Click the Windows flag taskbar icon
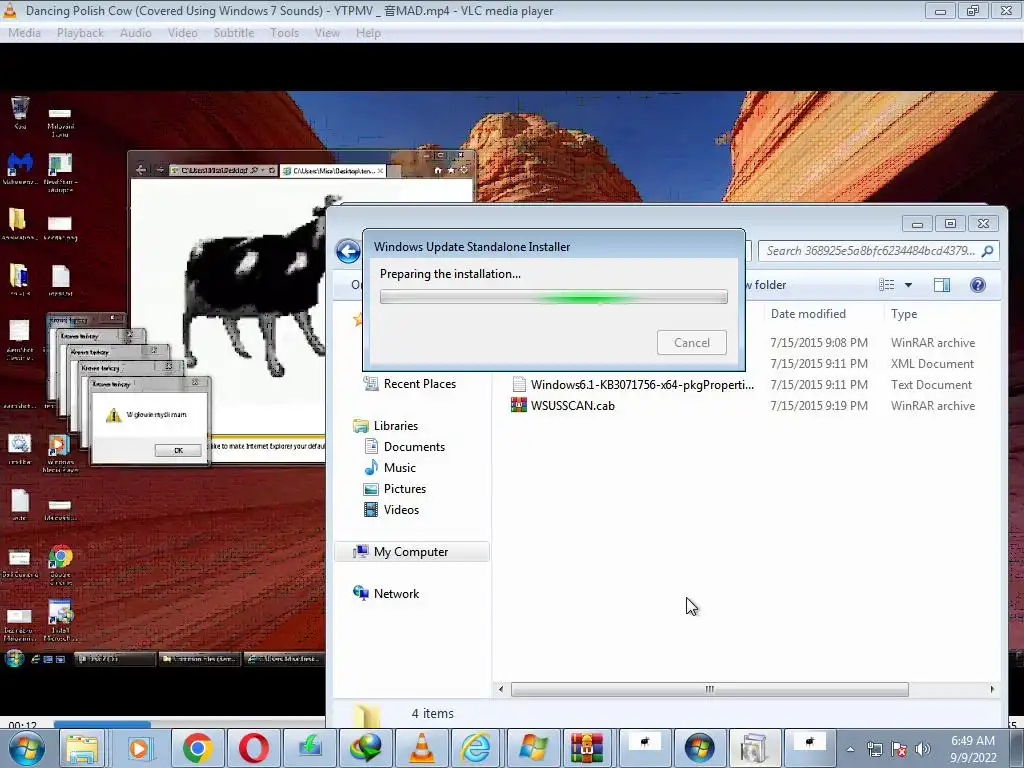The image size is (1024, 768). 532,748
